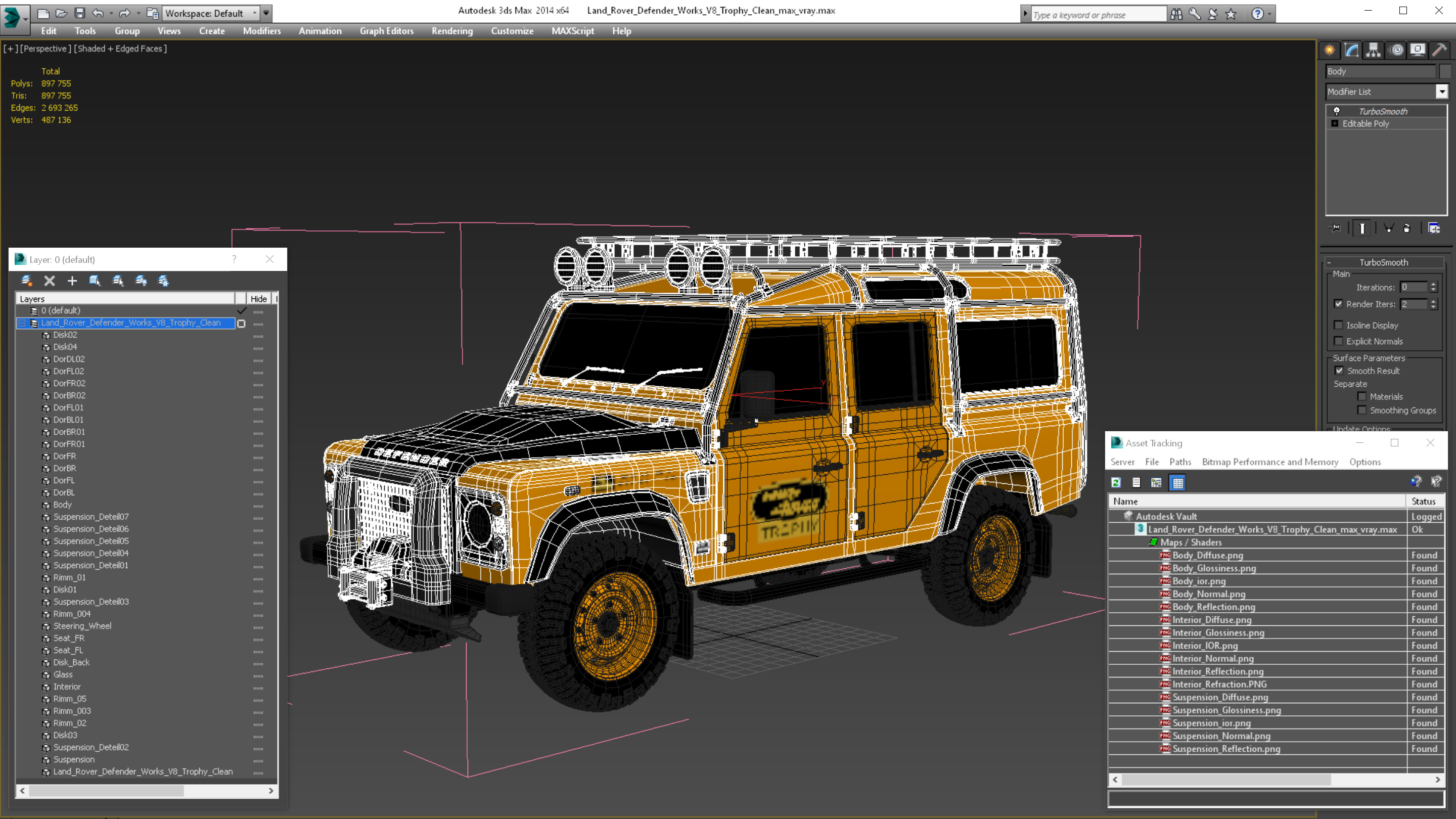
Task: Click the Redo arrow icon
Action: click(x=125, y=13)
